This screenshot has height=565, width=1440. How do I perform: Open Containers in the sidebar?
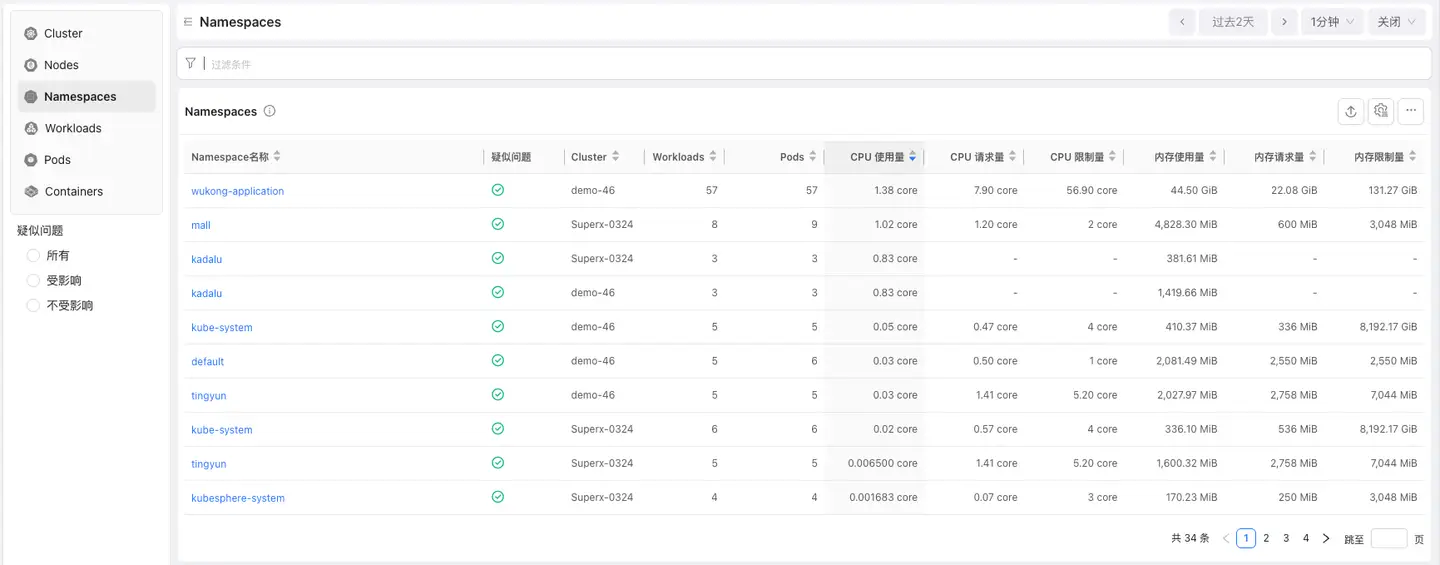[x=74, y=192]
